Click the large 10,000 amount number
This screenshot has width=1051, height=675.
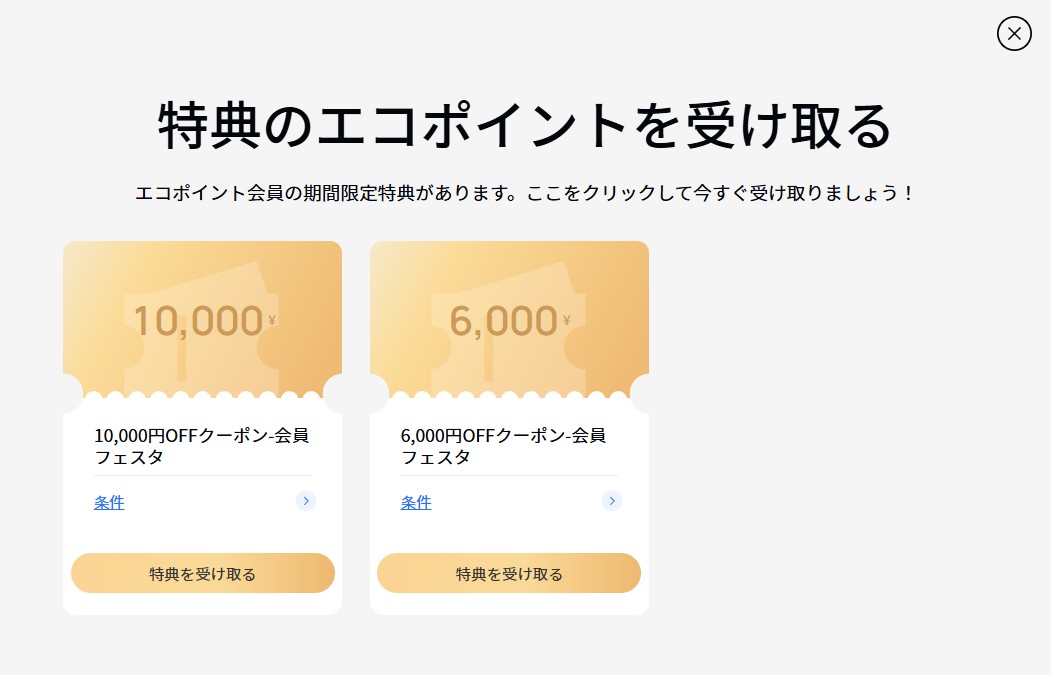click(x=198, y=321)
